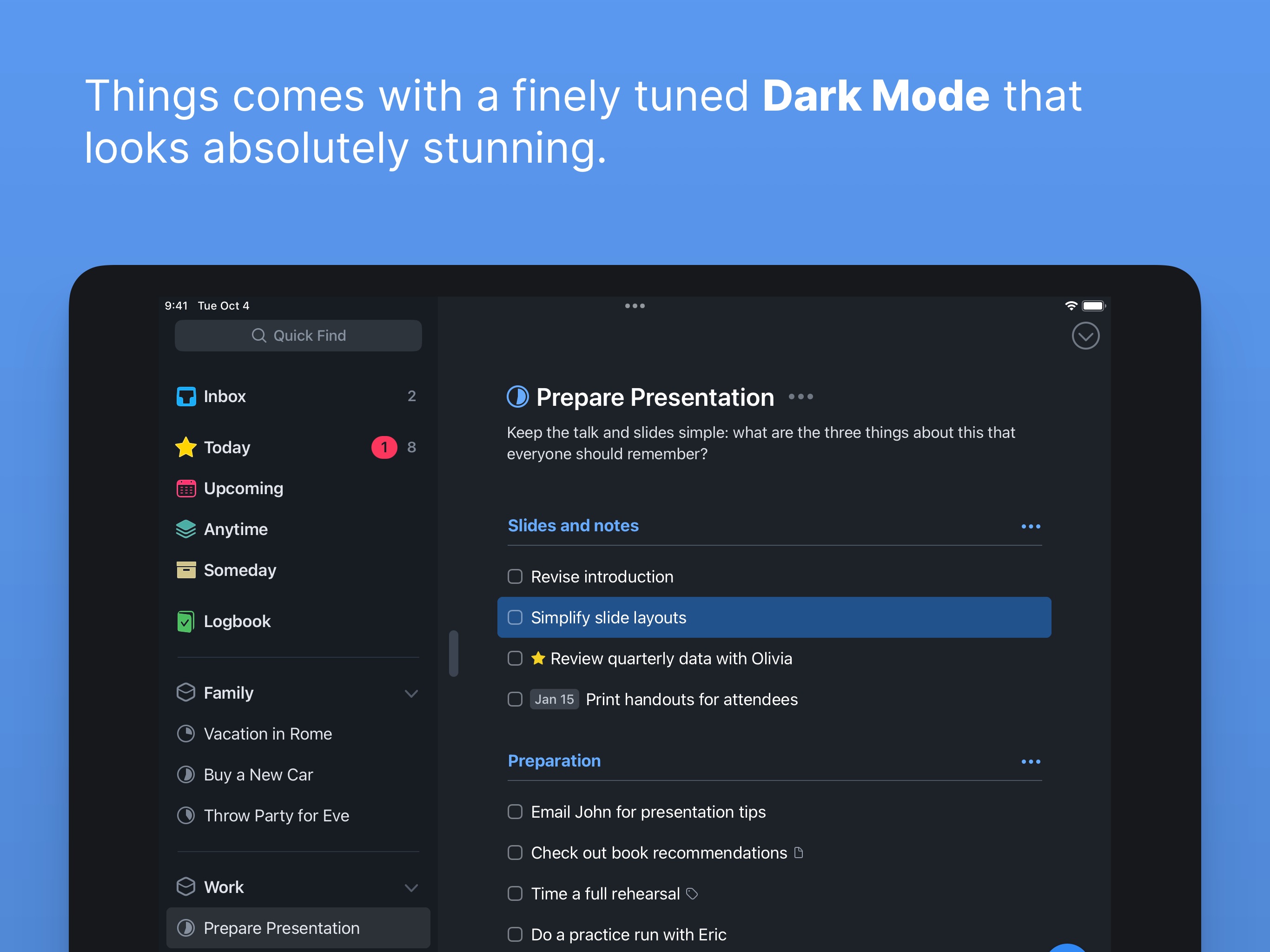
Task: Click Preparation section label
Action: (556, 761)
